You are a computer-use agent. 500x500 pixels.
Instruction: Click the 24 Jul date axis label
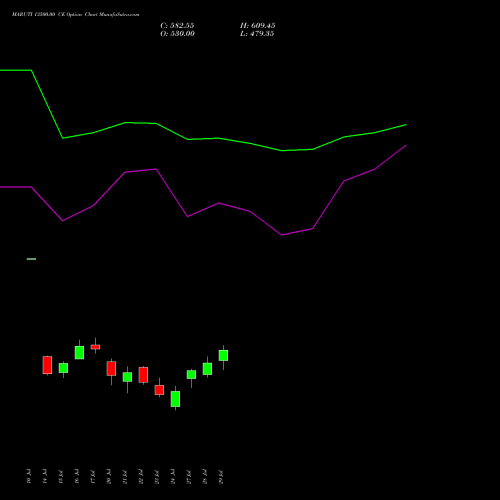173,476
